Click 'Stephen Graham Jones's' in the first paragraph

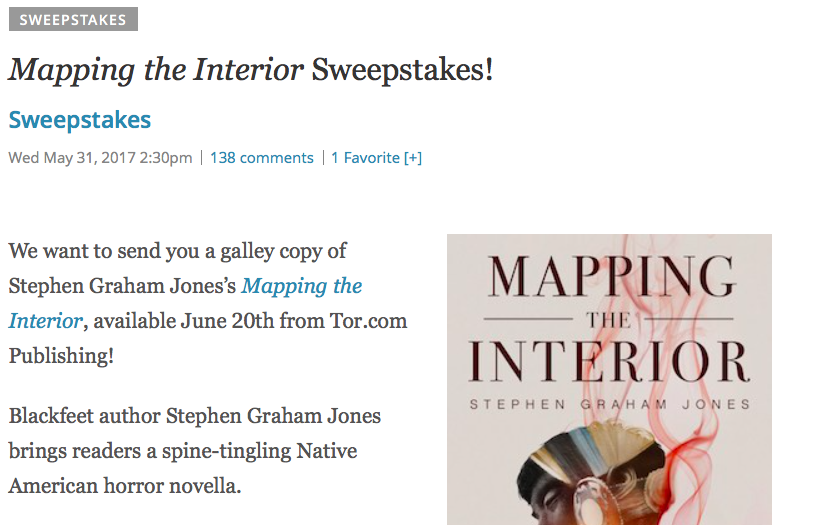coord(122,286)
